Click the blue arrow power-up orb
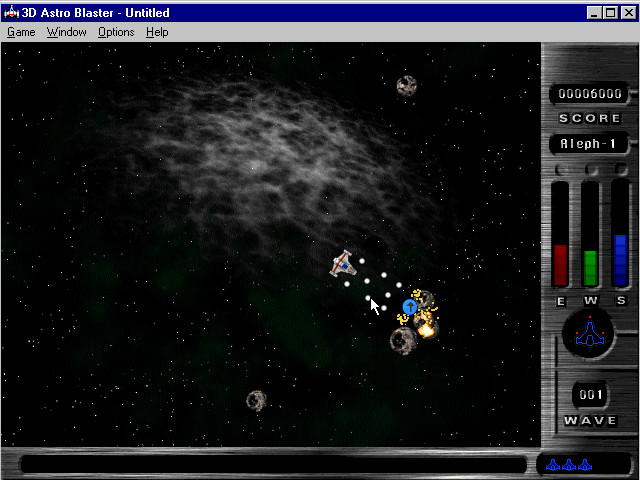The width and height of the screenshot is (640, 480). (410, 307)
